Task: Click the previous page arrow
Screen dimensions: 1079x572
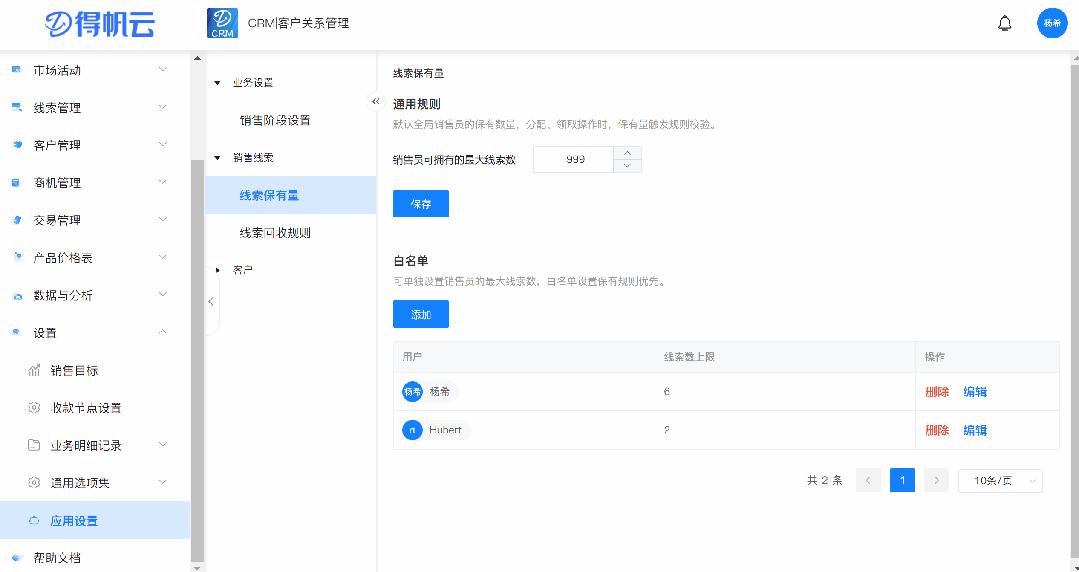Action: pos(868,480)
